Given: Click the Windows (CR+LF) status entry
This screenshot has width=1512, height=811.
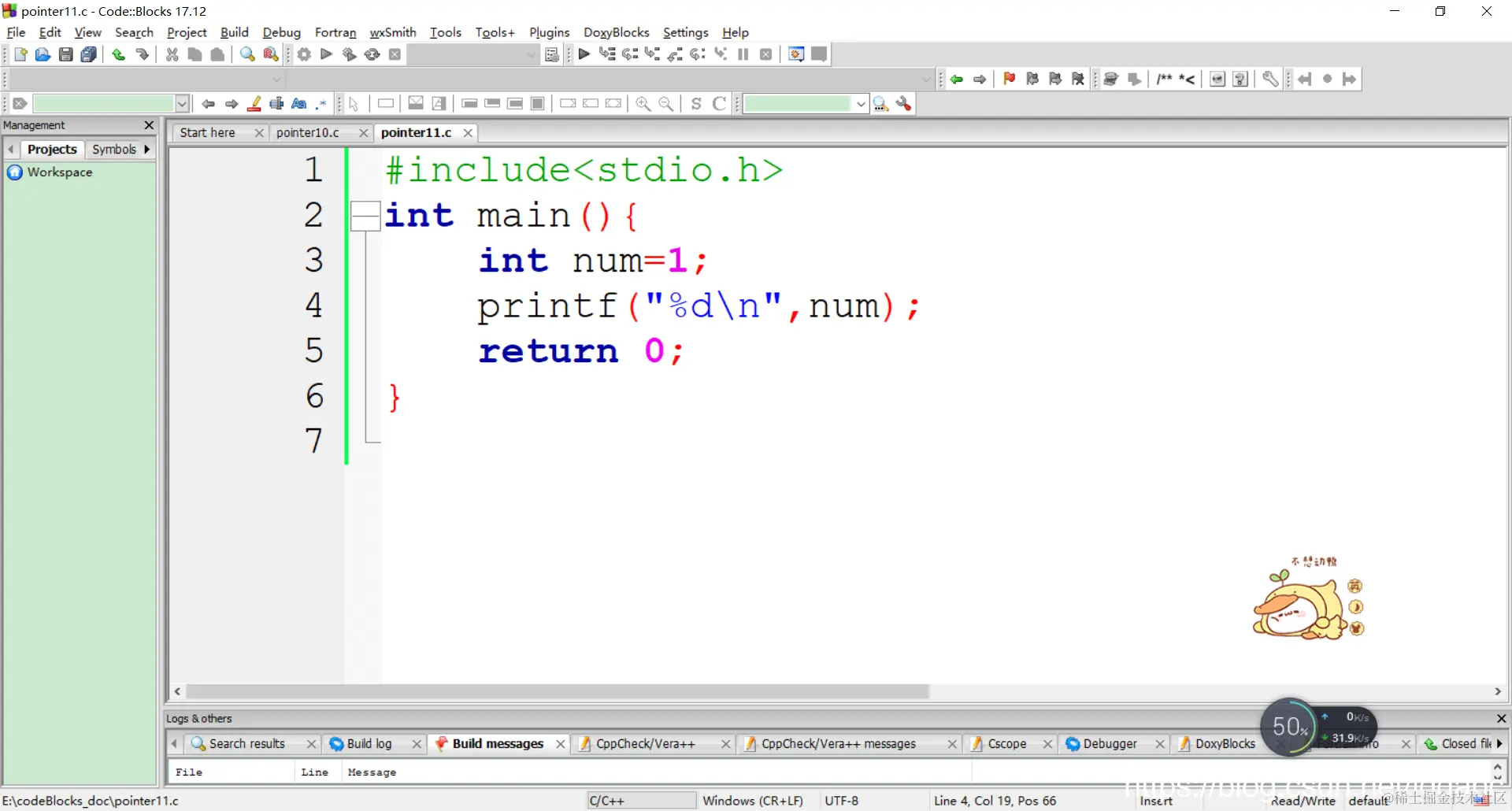Looking at the screenshot, I should click(753, 801).
